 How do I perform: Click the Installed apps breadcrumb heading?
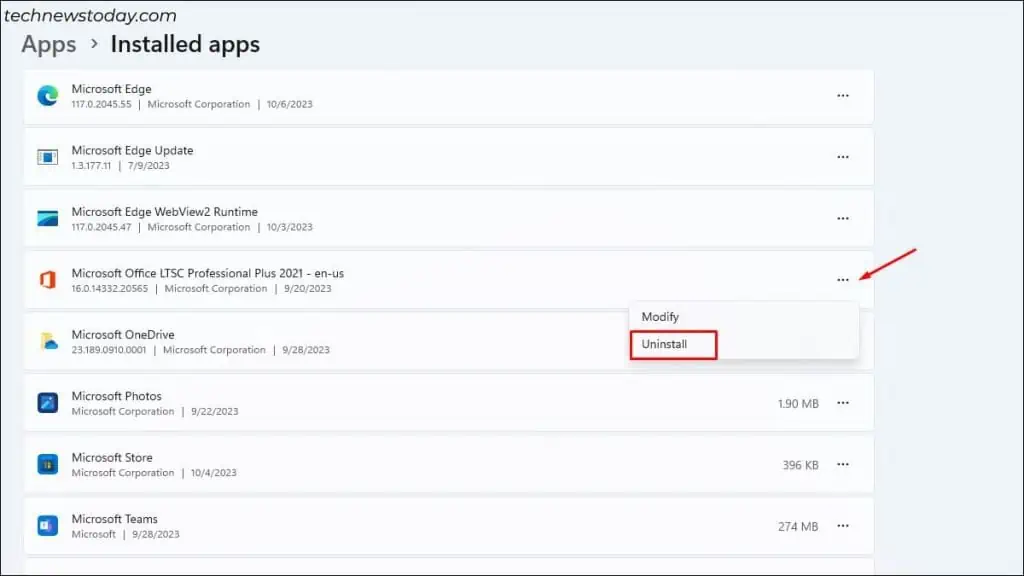185,45
